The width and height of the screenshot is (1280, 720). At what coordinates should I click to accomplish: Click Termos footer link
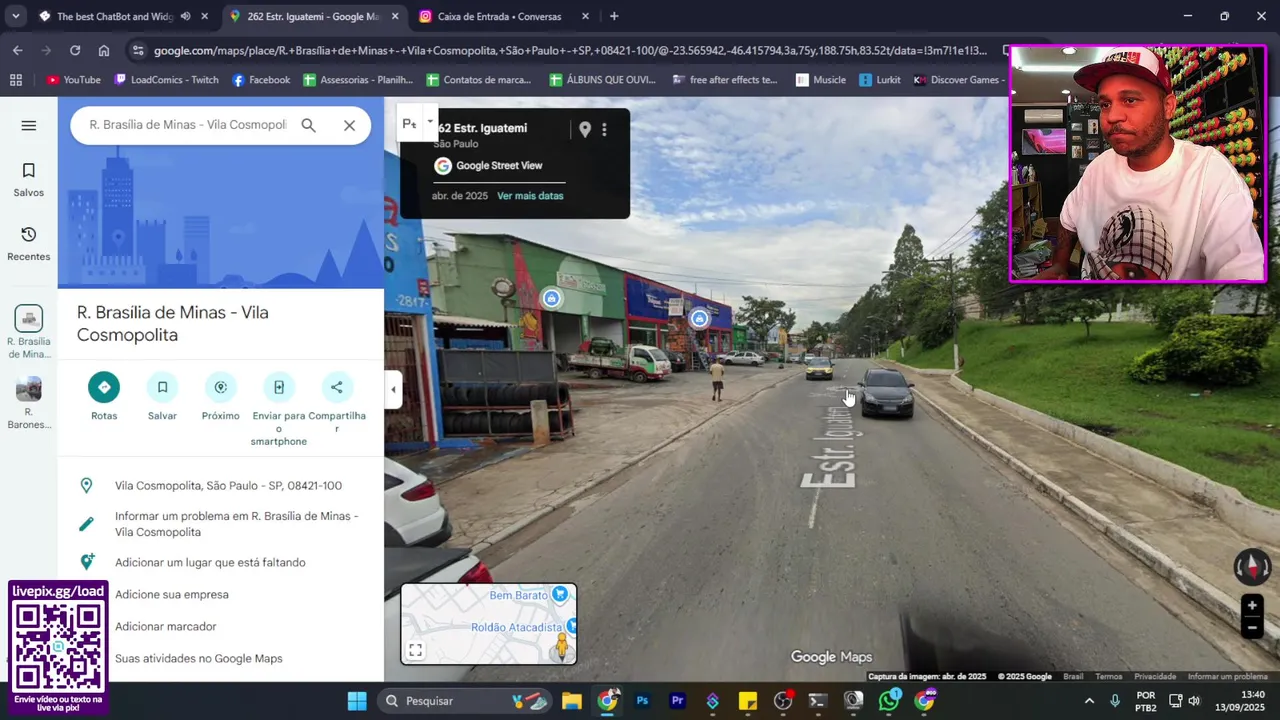pos(1108,677)
